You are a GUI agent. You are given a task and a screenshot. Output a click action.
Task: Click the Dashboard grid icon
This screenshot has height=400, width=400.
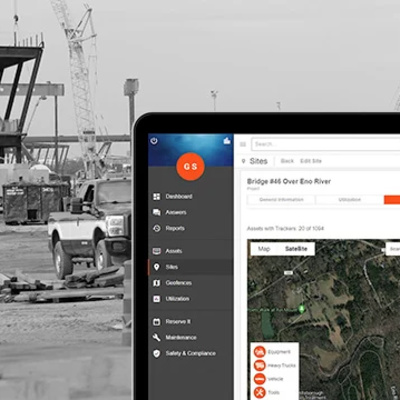point(156,196)
